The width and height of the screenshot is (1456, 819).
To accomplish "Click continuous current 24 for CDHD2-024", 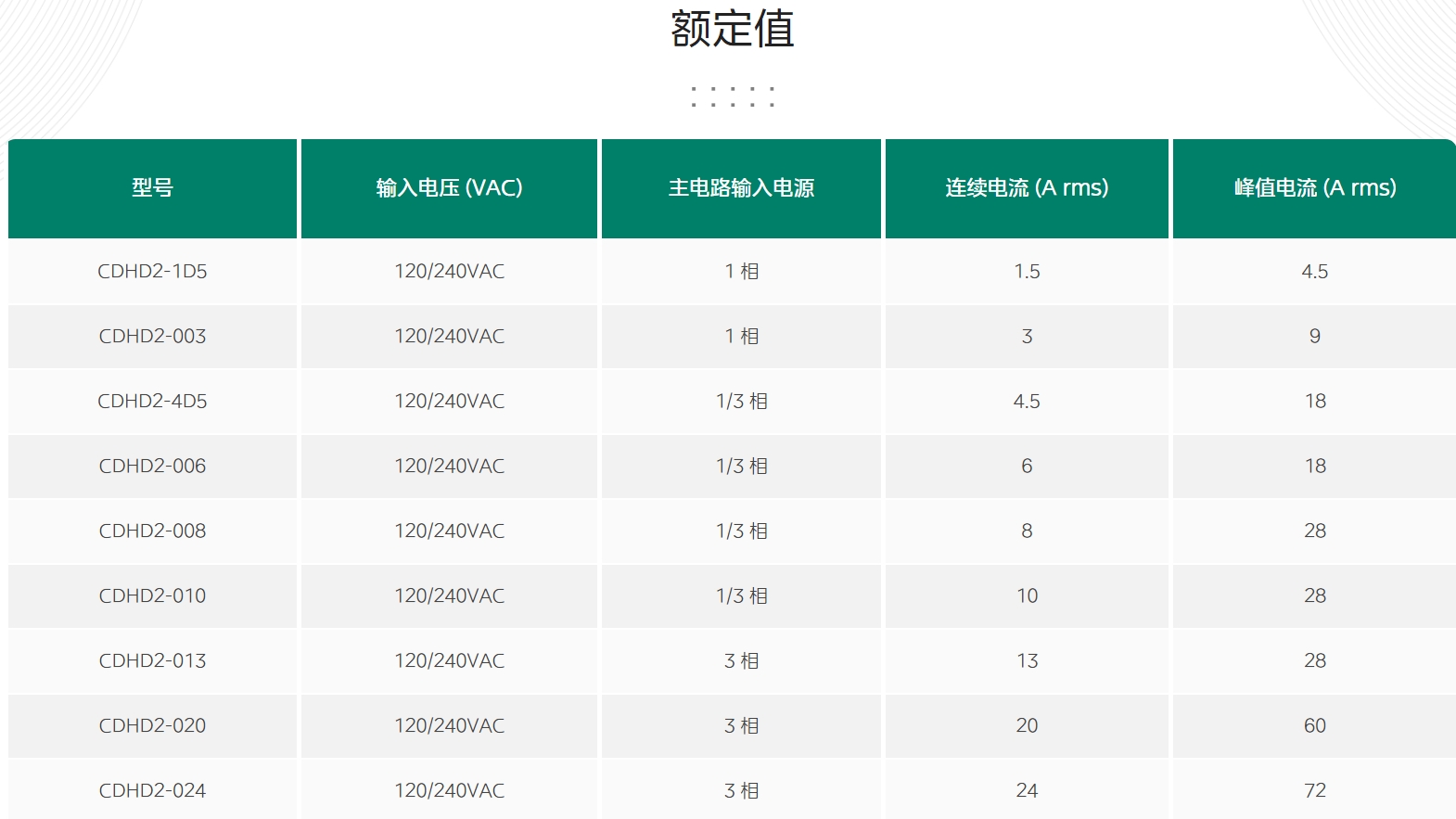I will 1027,791.
